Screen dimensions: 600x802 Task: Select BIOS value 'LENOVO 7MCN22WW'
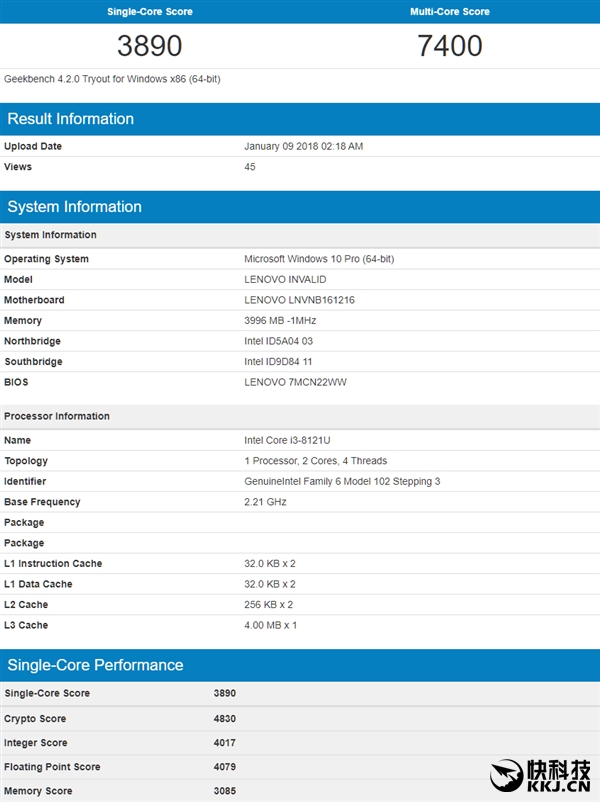[x=295, y=382]
